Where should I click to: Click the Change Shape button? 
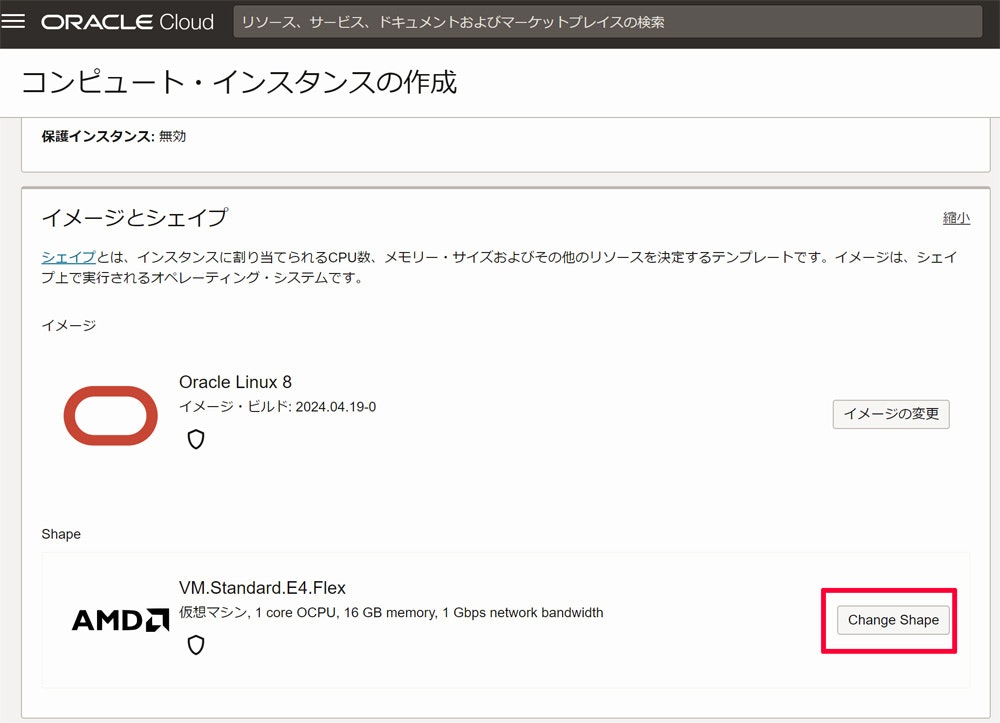(893, 620)
